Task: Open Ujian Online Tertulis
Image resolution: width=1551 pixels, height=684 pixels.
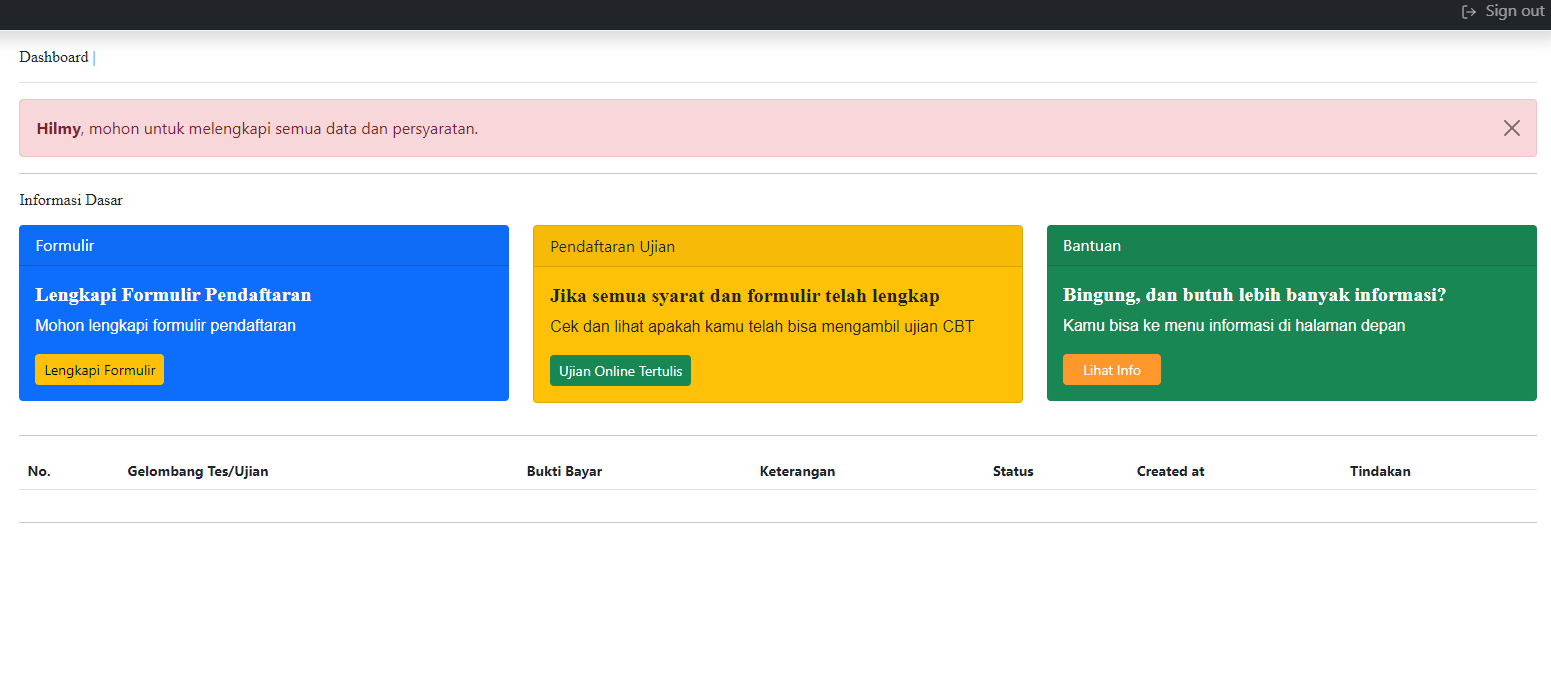Action: point(620,371)
